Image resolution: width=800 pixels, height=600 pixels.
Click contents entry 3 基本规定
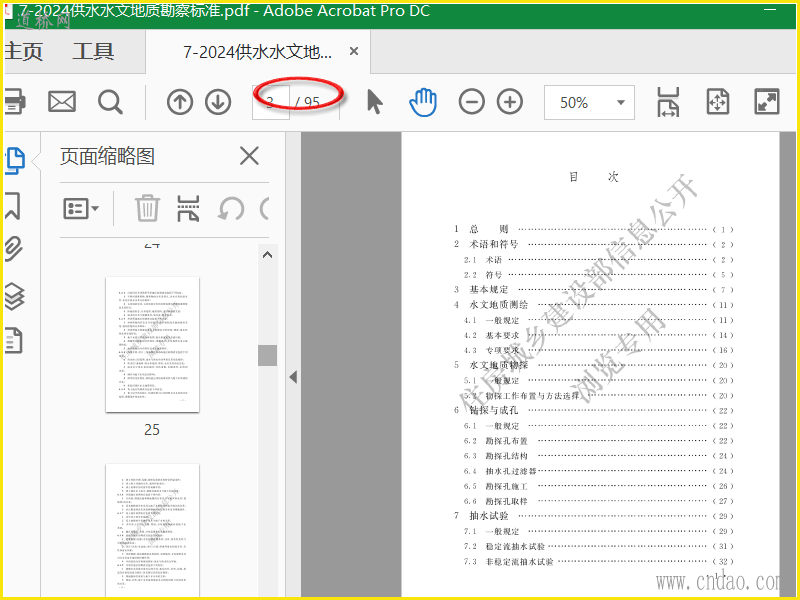(x=594, y=289)
